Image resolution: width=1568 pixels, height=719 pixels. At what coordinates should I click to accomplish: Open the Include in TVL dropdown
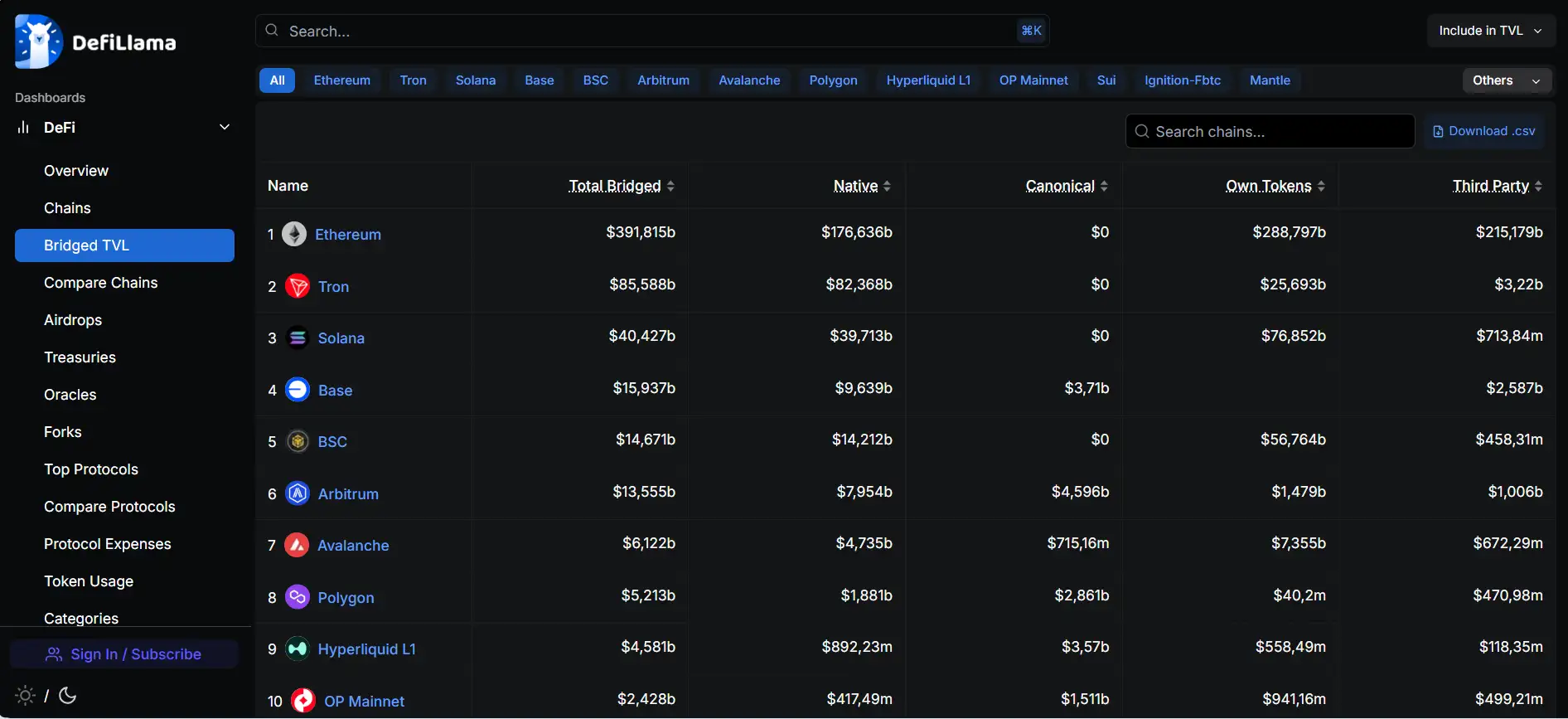coord(1490,31)
